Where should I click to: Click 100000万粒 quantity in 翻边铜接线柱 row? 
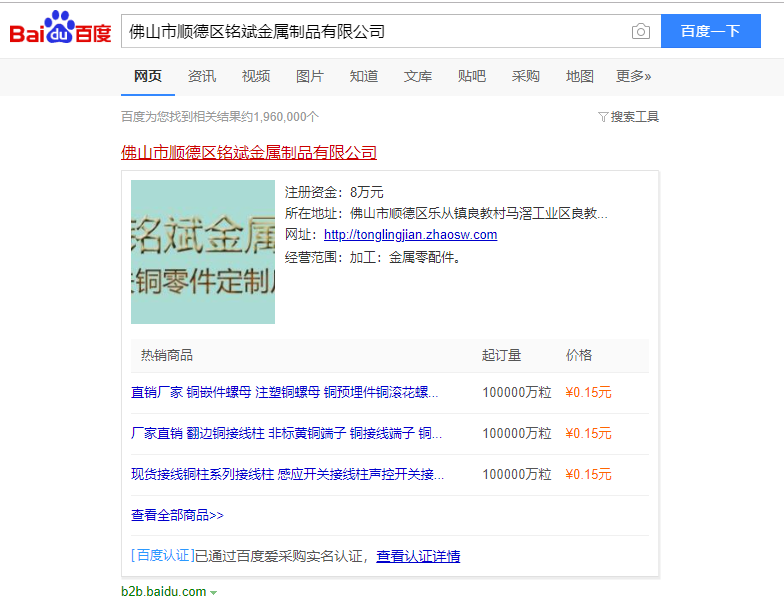[517, 434]
